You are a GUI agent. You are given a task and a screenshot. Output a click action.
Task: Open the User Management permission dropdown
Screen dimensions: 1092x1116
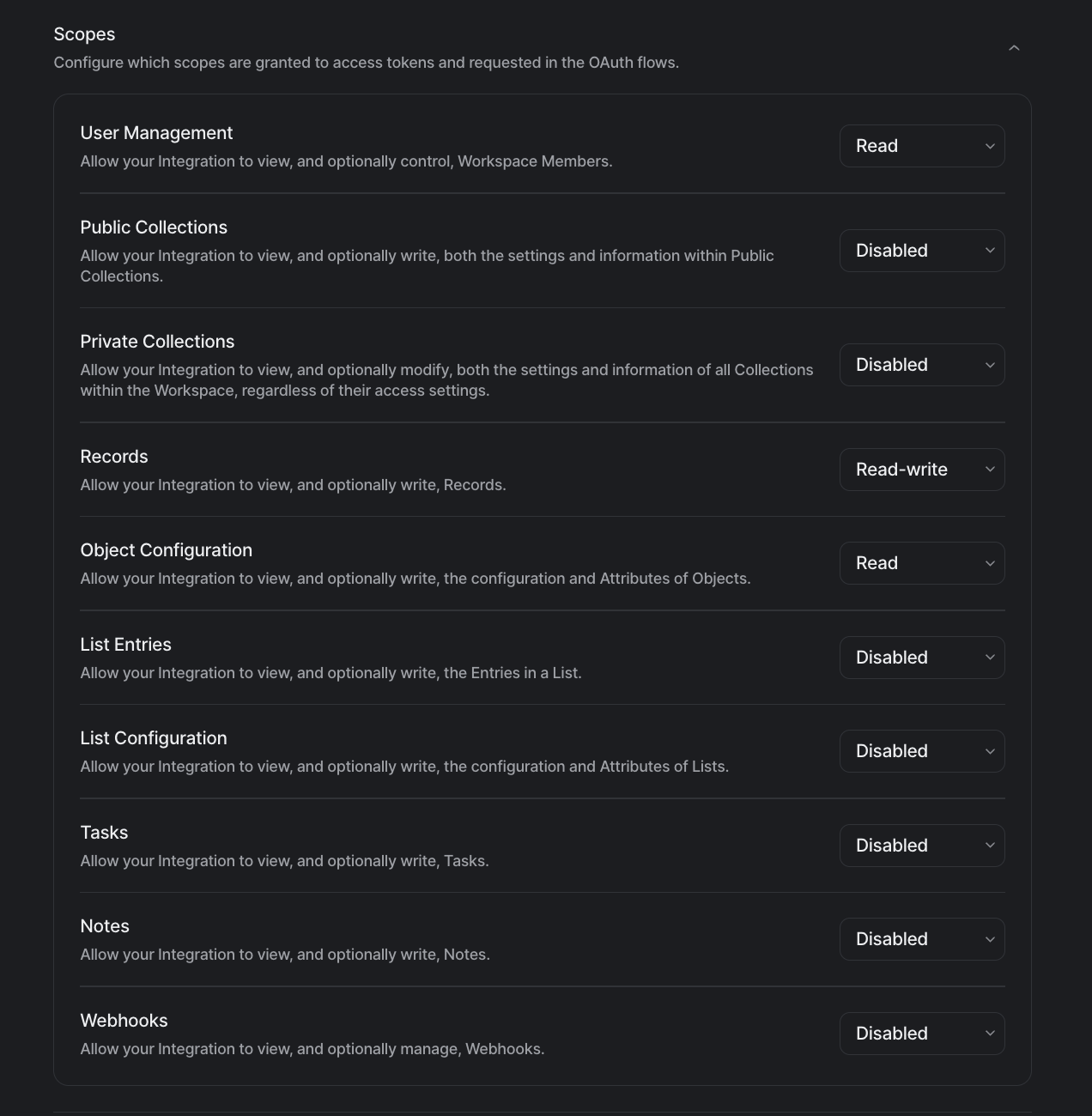(921, 146)
